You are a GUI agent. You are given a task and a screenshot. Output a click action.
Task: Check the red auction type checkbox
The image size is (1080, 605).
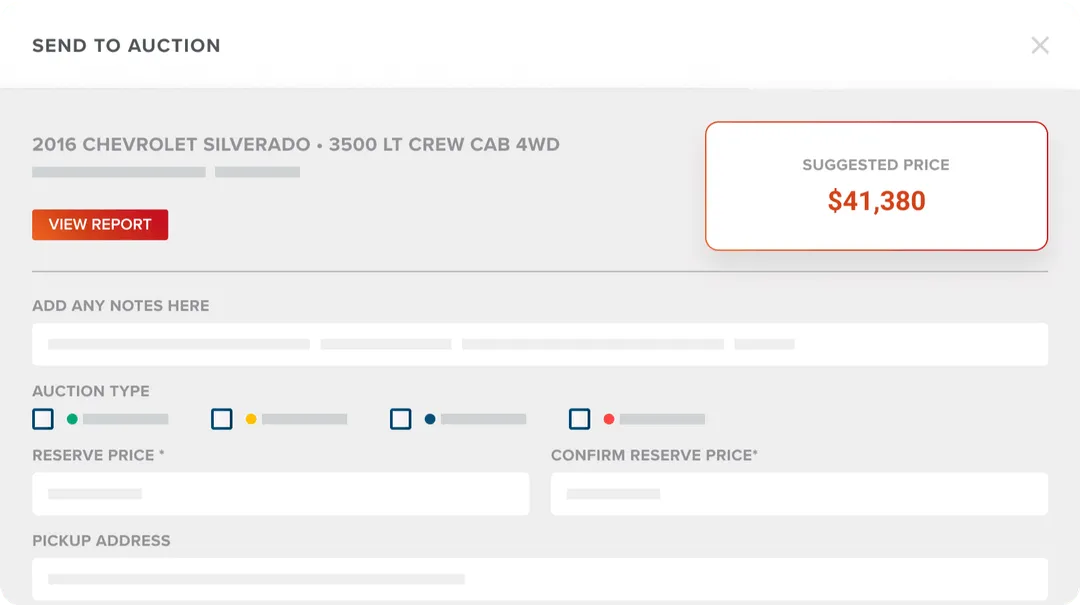pos(578,419)
